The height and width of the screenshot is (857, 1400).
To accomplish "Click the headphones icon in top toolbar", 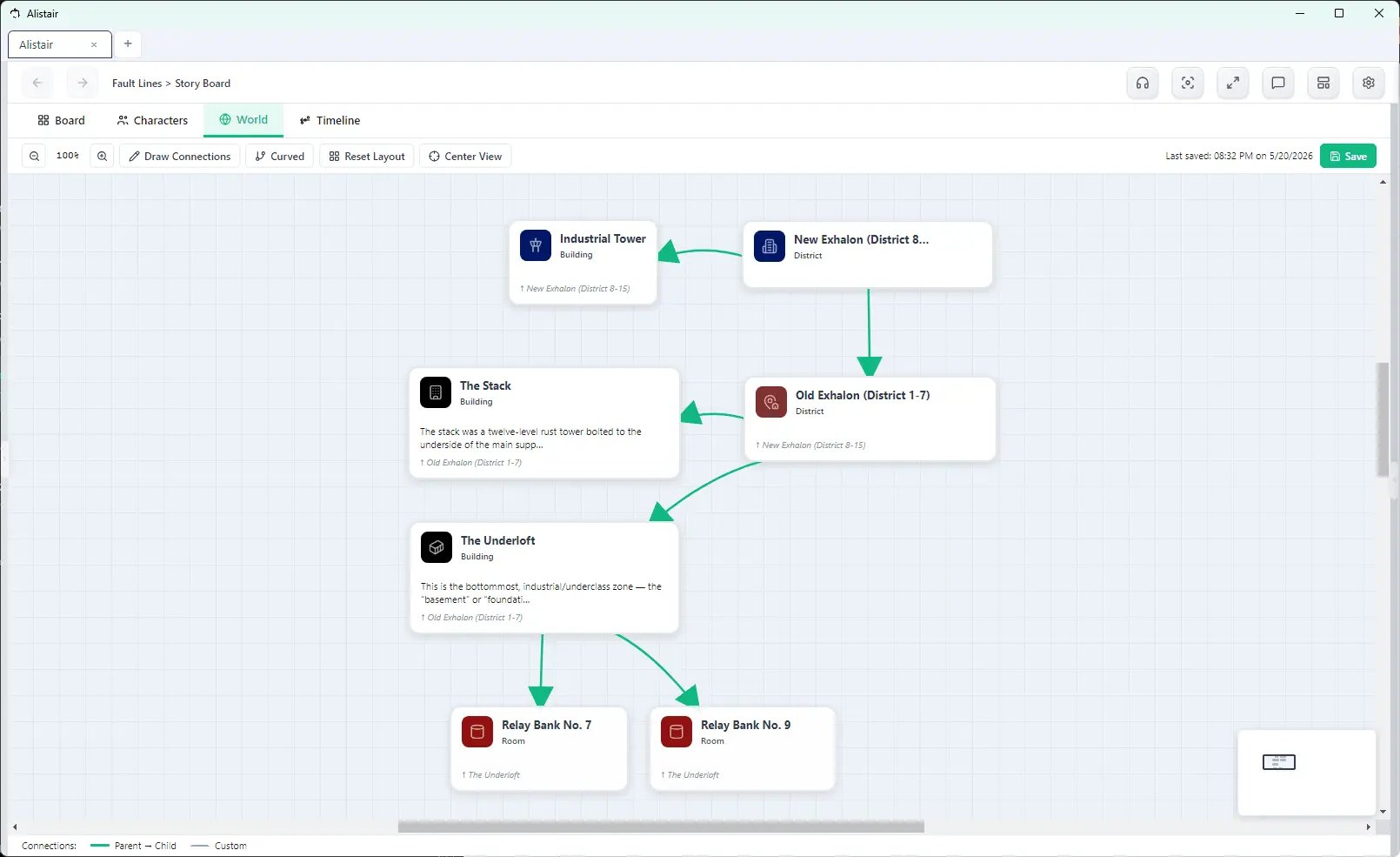I will [x=1143, y=84].
